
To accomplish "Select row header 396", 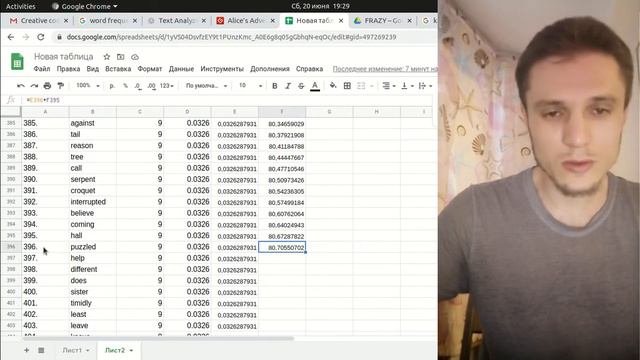I will click(x=11, y=247).
